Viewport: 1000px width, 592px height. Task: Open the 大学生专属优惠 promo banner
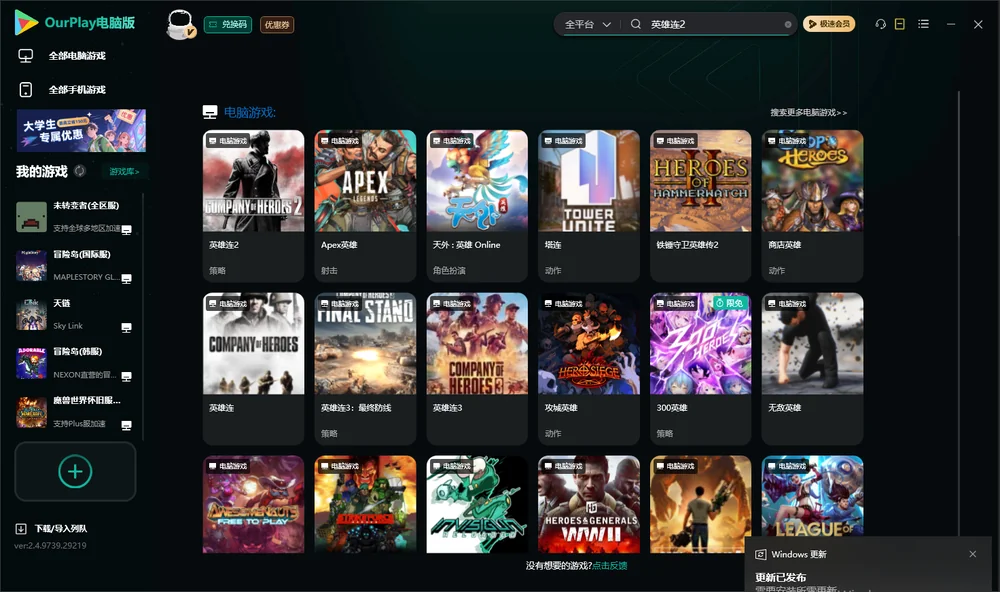pos(82,131)
